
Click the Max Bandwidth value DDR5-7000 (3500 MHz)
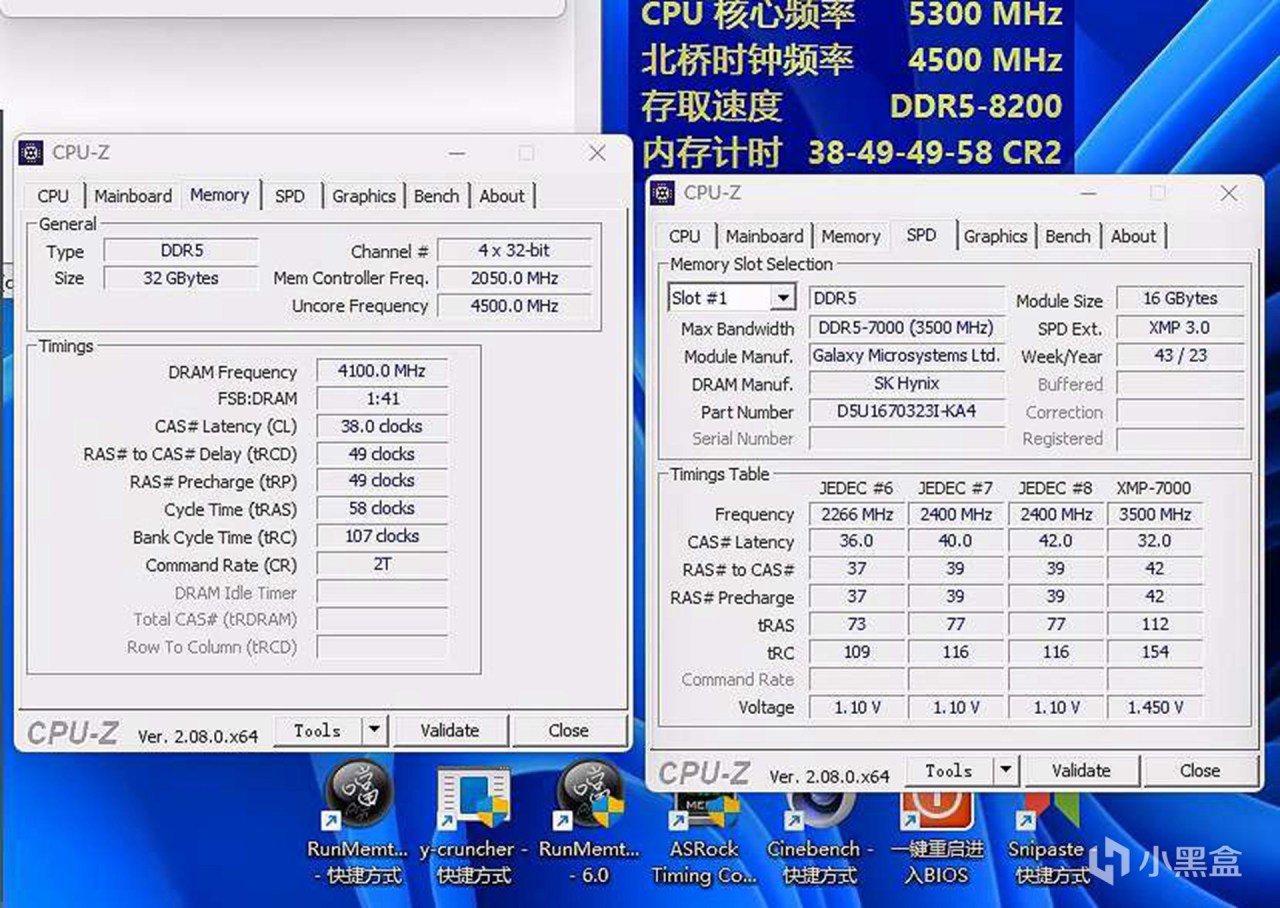tap(906, 328)
